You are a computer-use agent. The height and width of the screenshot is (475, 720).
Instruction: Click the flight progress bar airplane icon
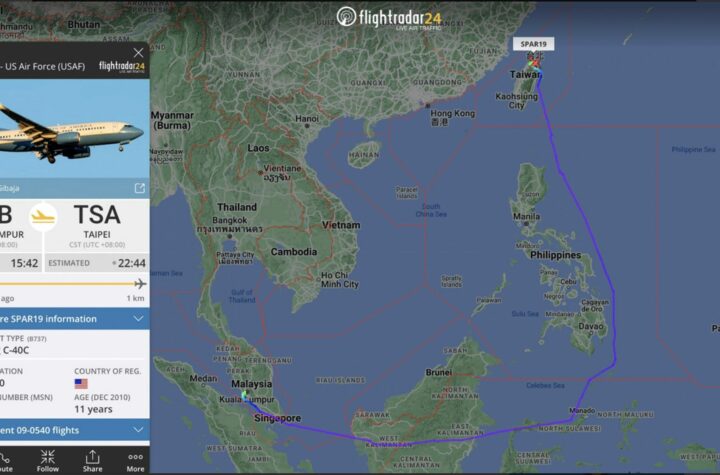(x=140, y=284)
